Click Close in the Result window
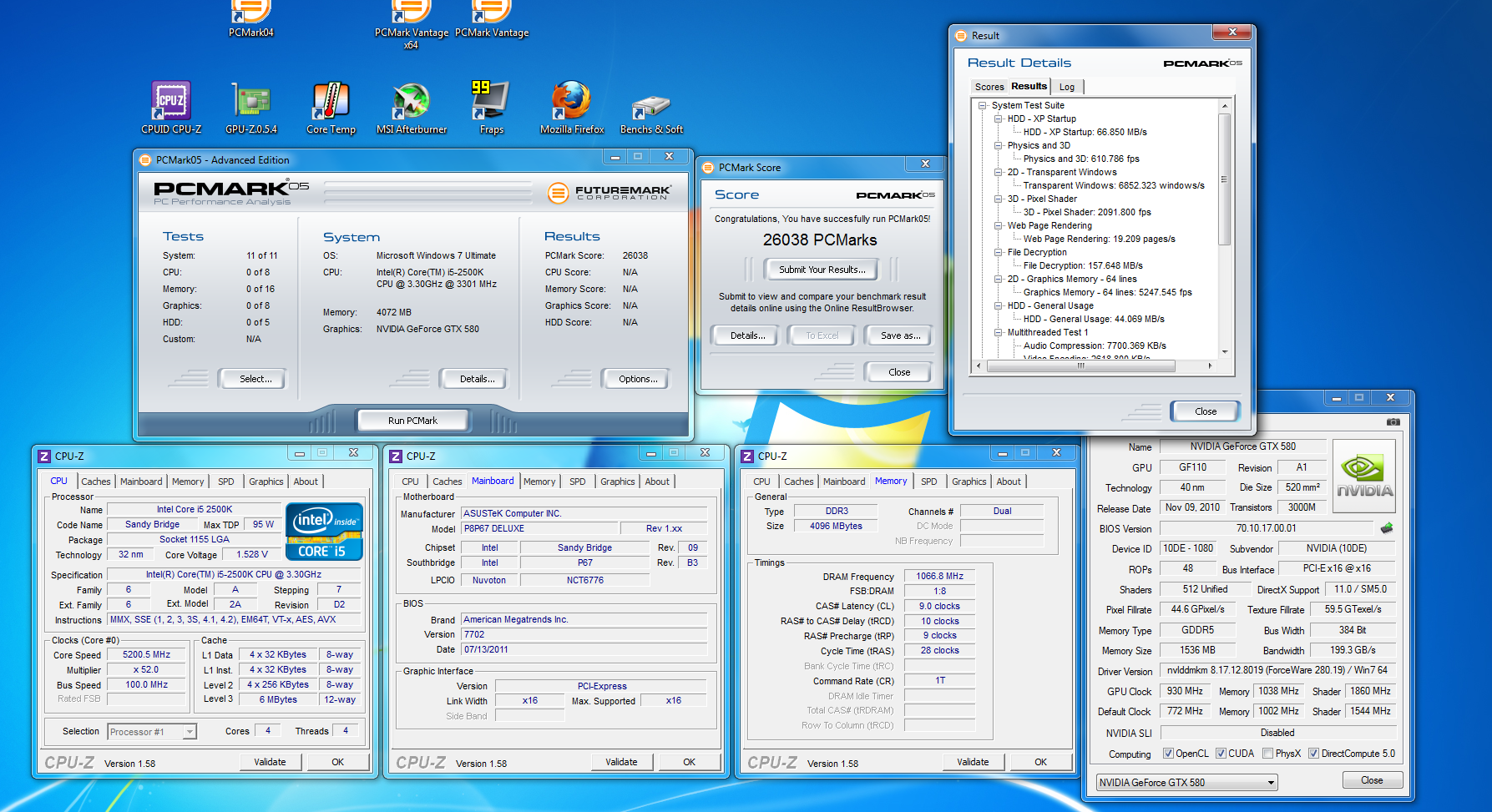The width and height of the screenshot is (1492, 812). 1206,411
